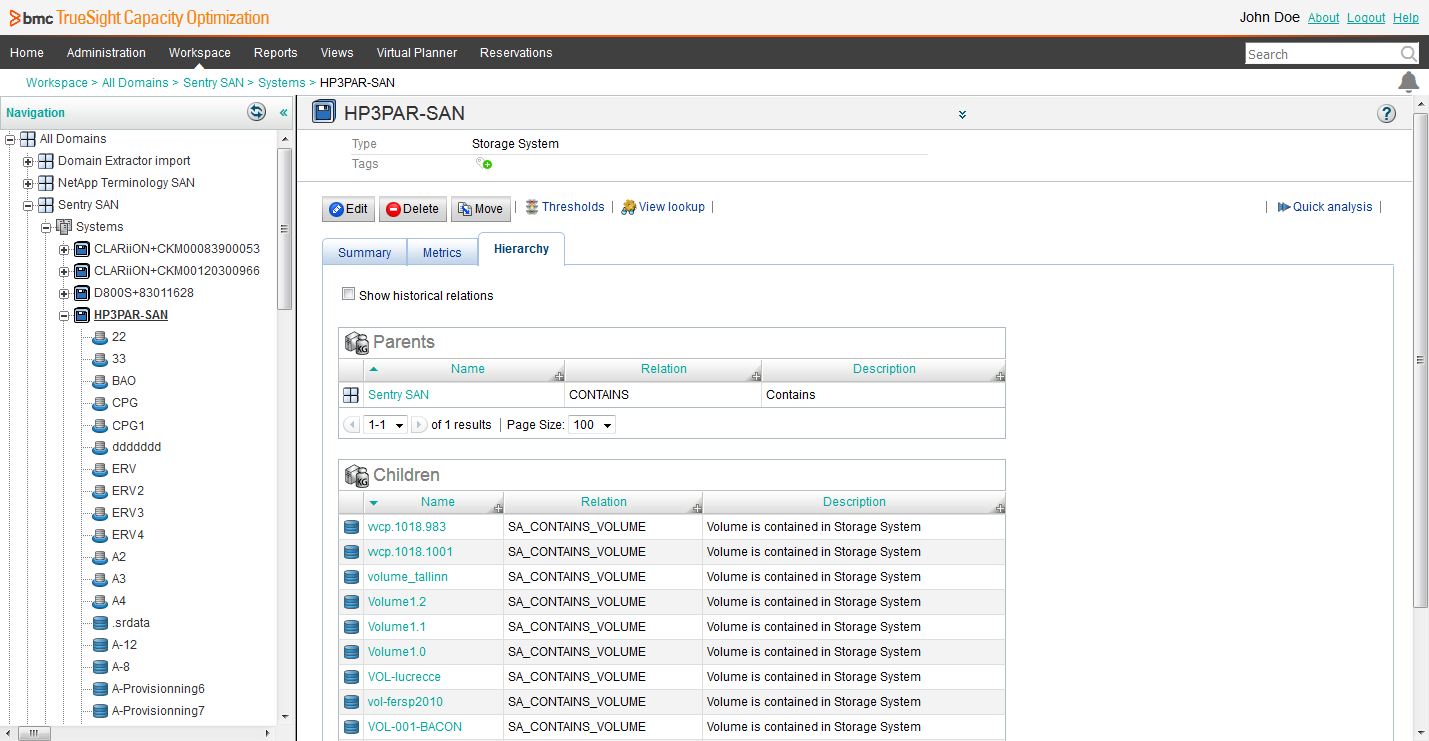Sort Children by Relation column header
Screen dimensions: 1429x741
[604, 502]
